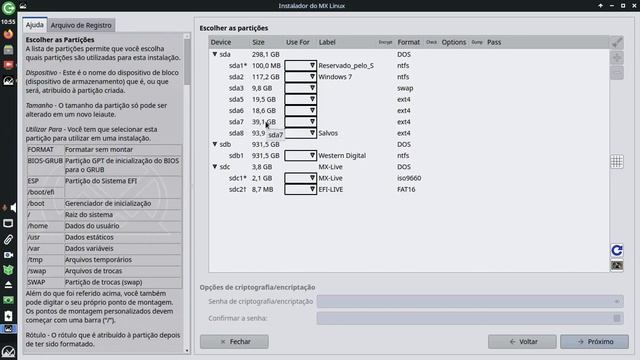Open the partition layout grid icon
This screenshot has height=360, width=640.
click(x=617, y=162)
